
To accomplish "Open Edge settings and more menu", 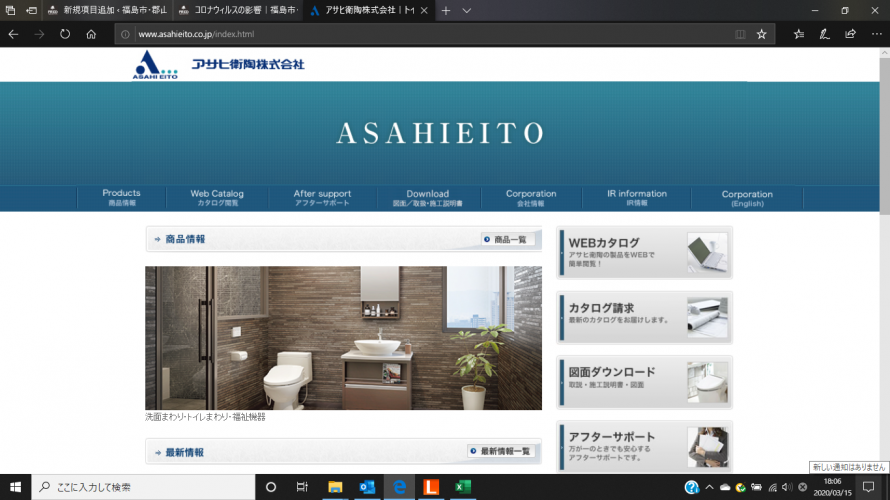I will coord(876,34).
